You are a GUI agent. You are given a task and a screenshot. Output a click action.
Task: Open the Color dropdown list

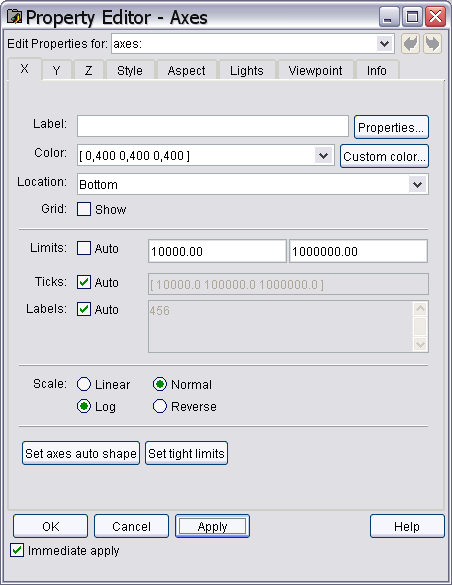click(323, 156)
